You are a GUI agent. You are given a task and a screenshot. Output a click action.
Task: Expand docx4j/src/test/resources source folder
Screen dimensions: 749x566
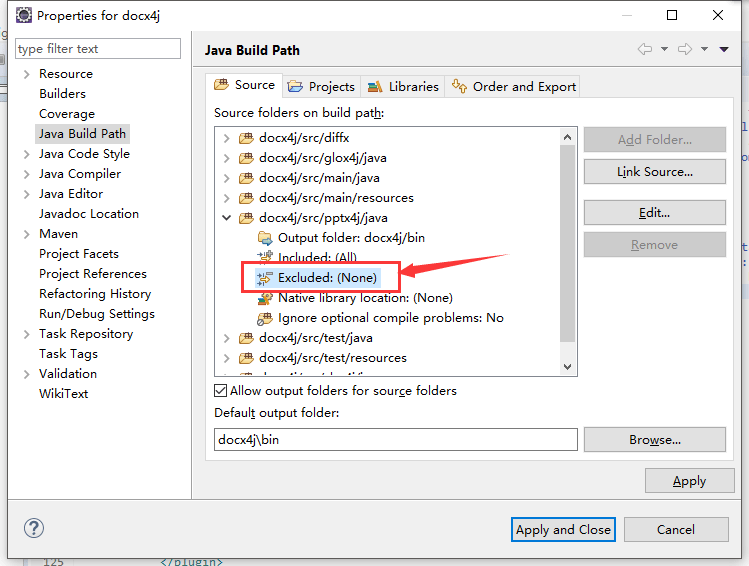[227, 359]
